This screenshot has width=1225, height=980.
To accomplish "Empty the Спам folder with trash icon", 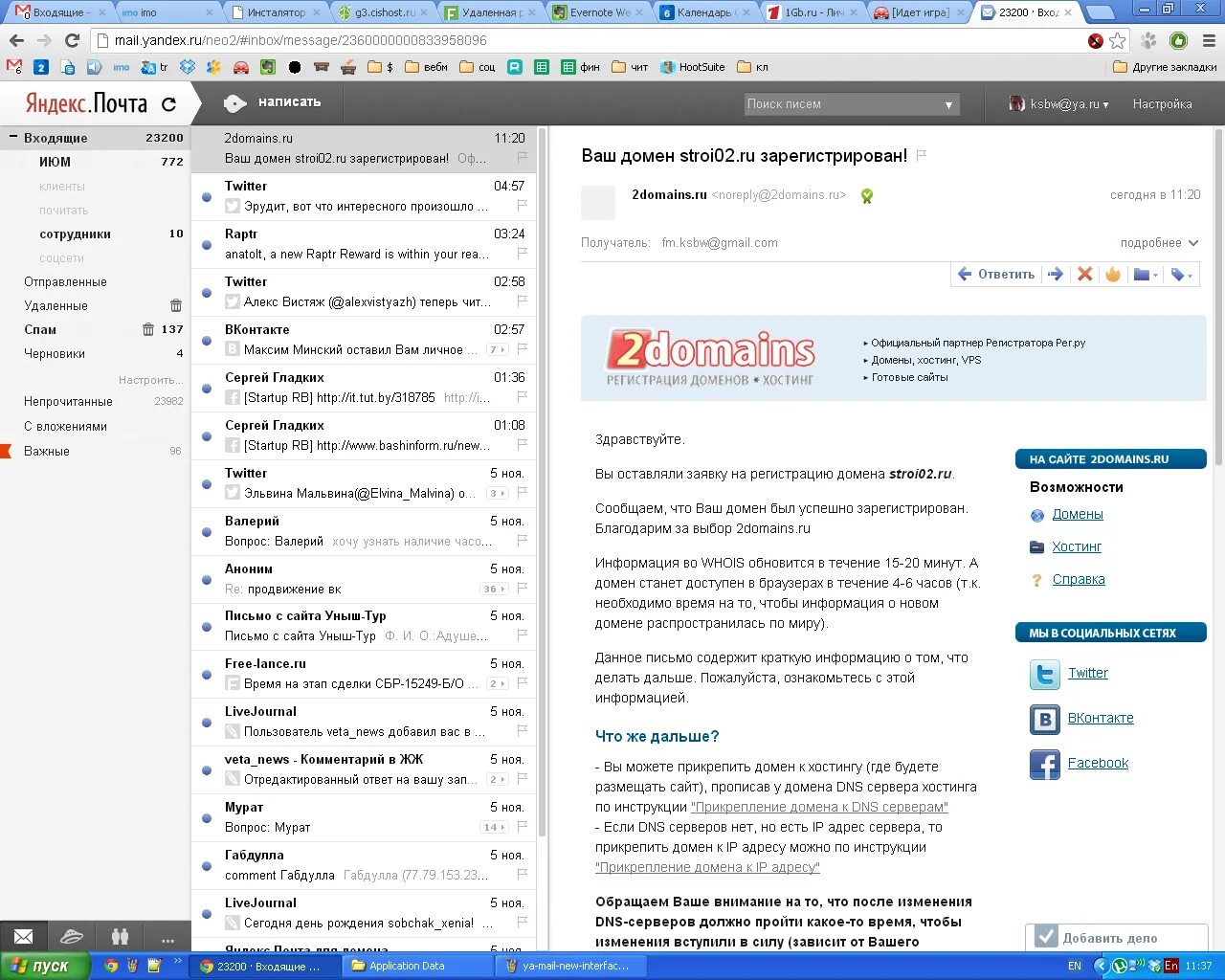I will tap(148, 329).
